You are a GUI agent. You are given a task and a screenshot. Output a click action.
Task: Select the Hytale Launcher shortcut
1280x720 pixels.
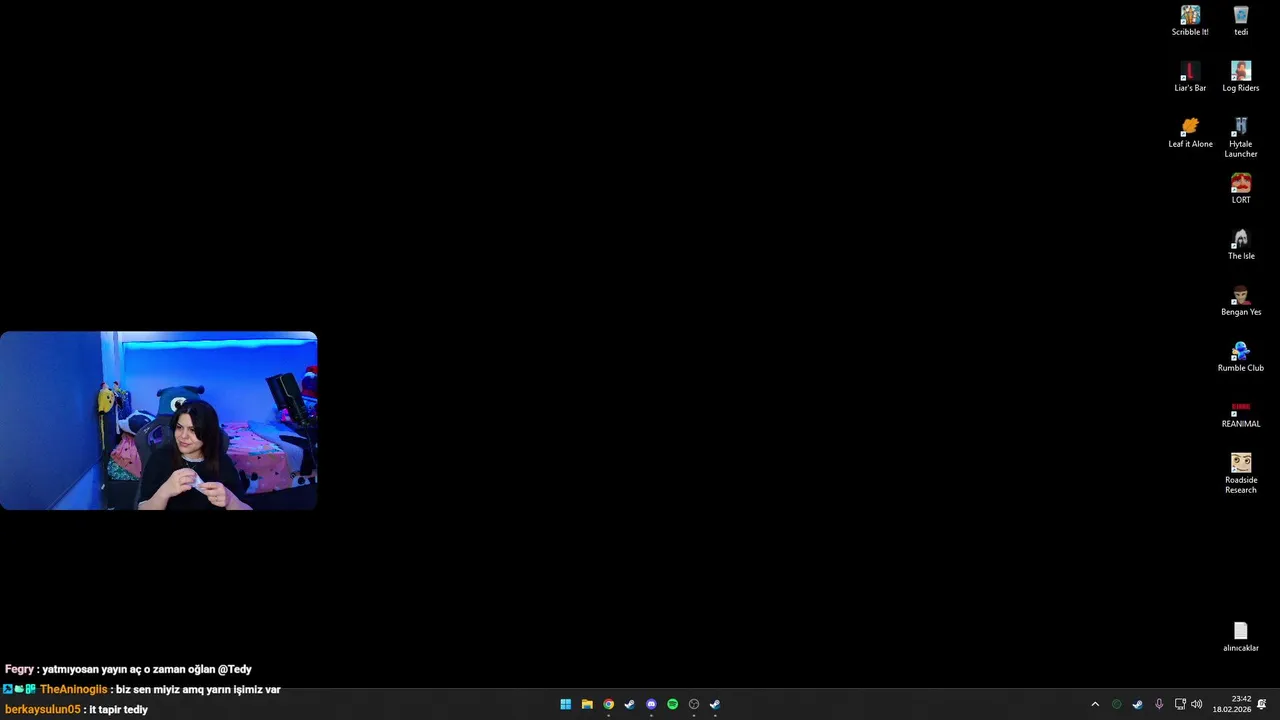pyautogui.click(x=1241, y=137)
